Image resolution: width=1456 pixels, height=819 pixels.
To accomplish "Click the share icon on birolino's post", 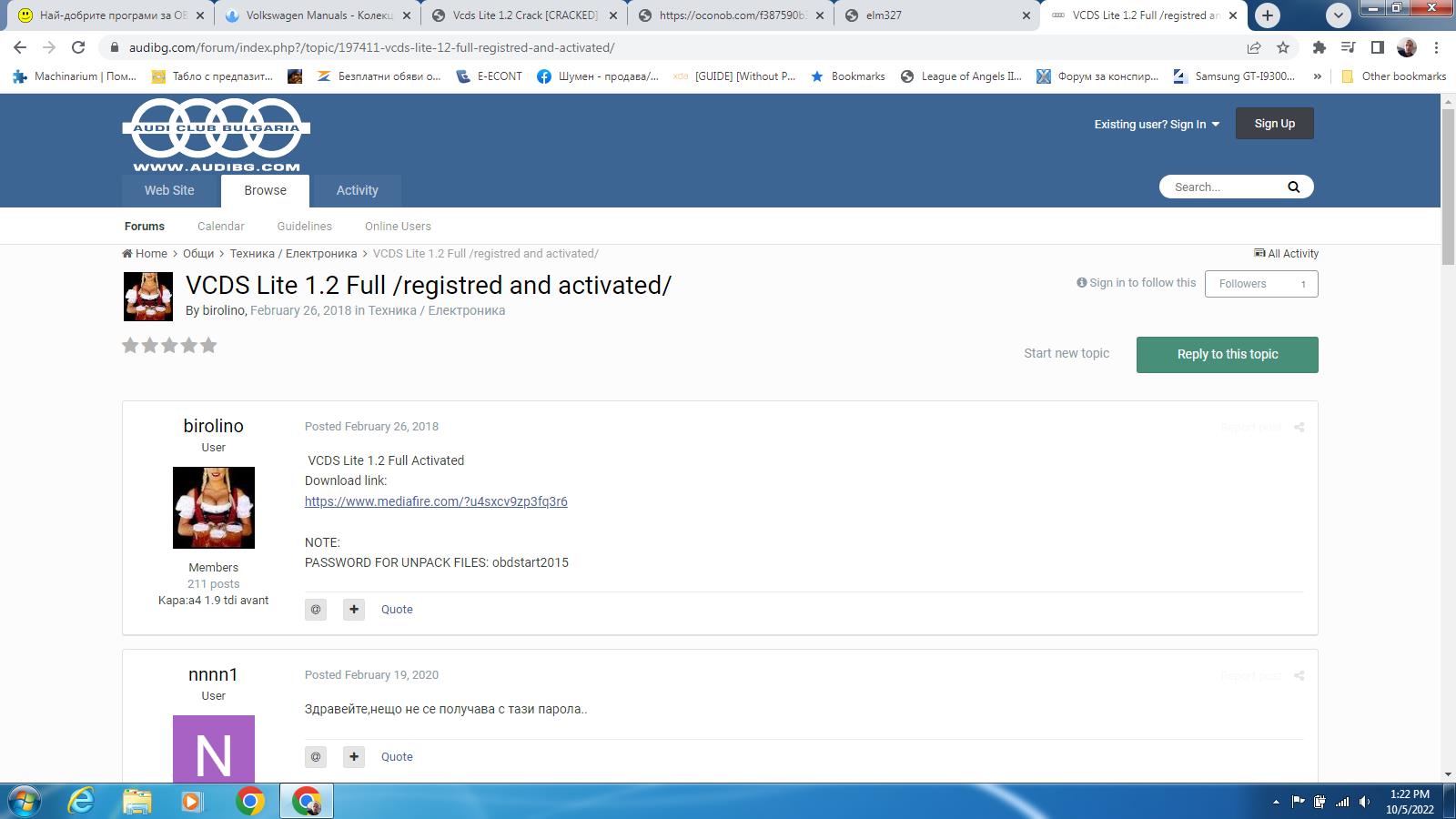I will point(1299,428).
